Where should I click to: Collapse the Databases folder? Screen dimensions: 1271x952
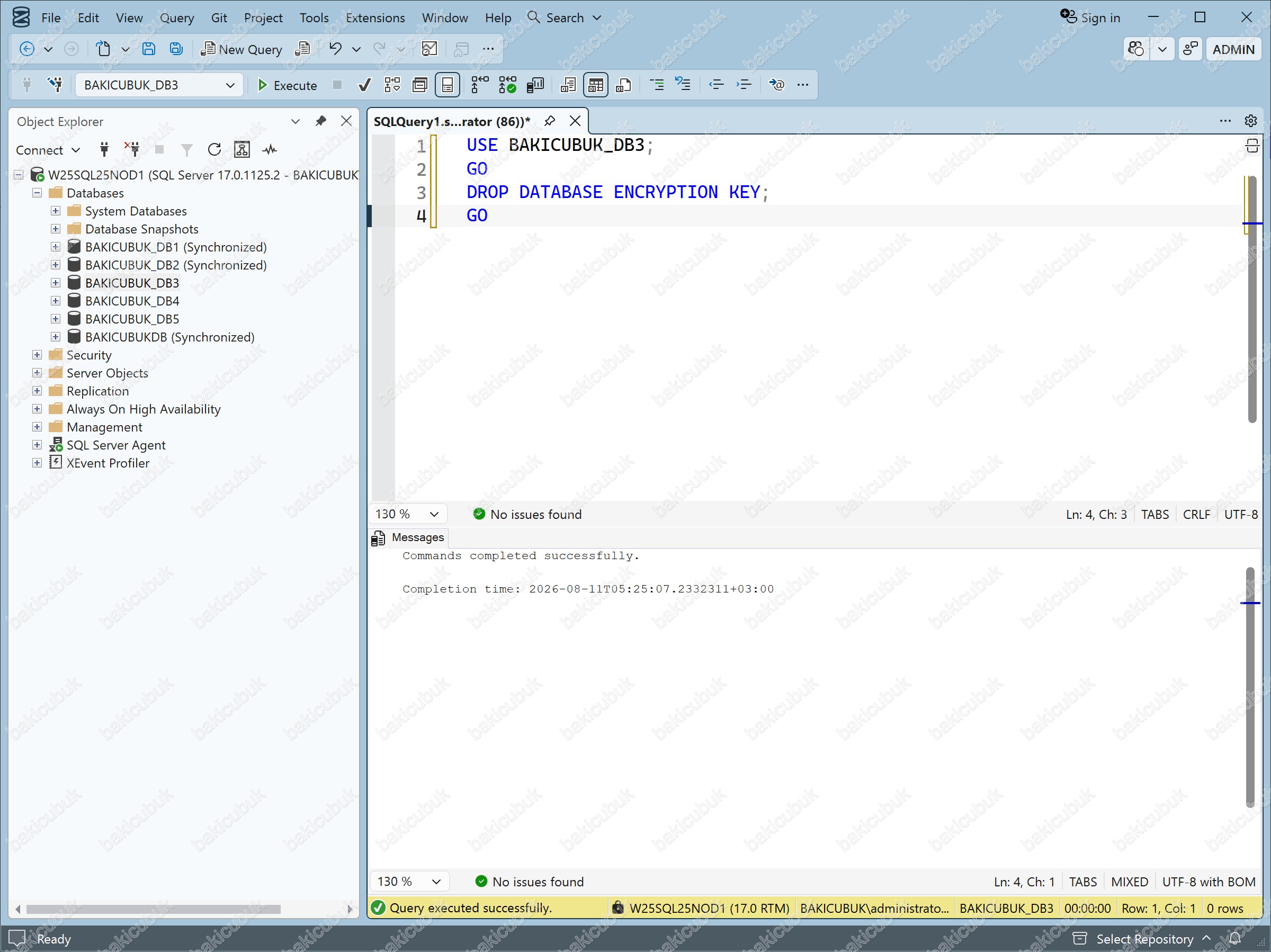(37, 193)
